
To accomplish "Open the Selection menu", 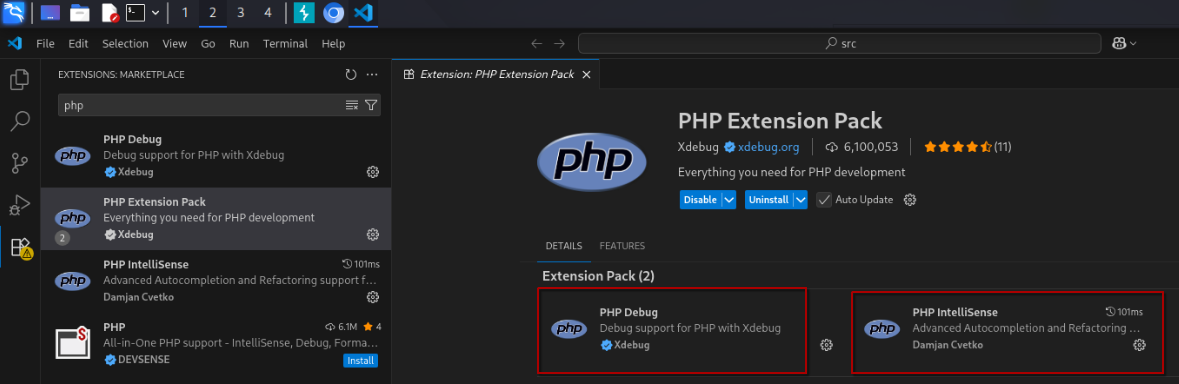I will point(126,44).
